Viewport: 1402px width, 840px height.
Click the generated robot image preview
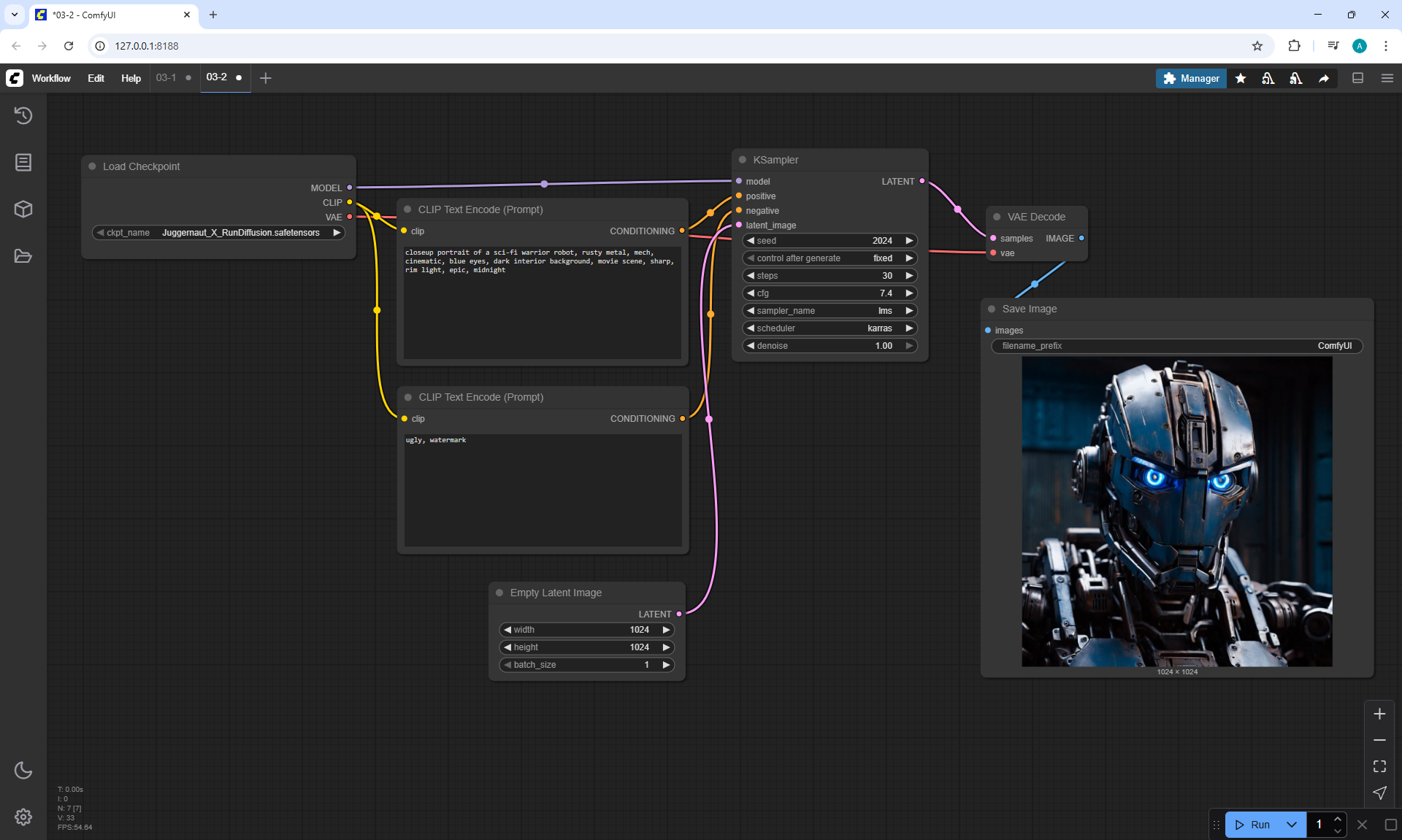coord(1176,511)
